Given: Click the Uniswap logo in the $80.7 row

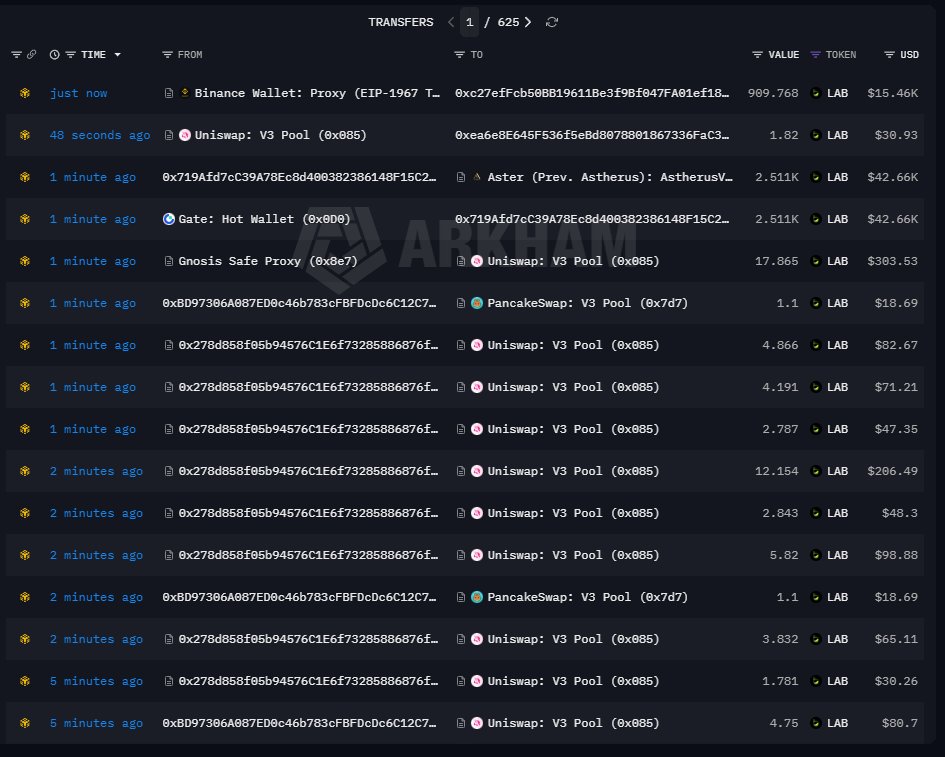Looking at the screenshot, I should [x=477, y=723].
